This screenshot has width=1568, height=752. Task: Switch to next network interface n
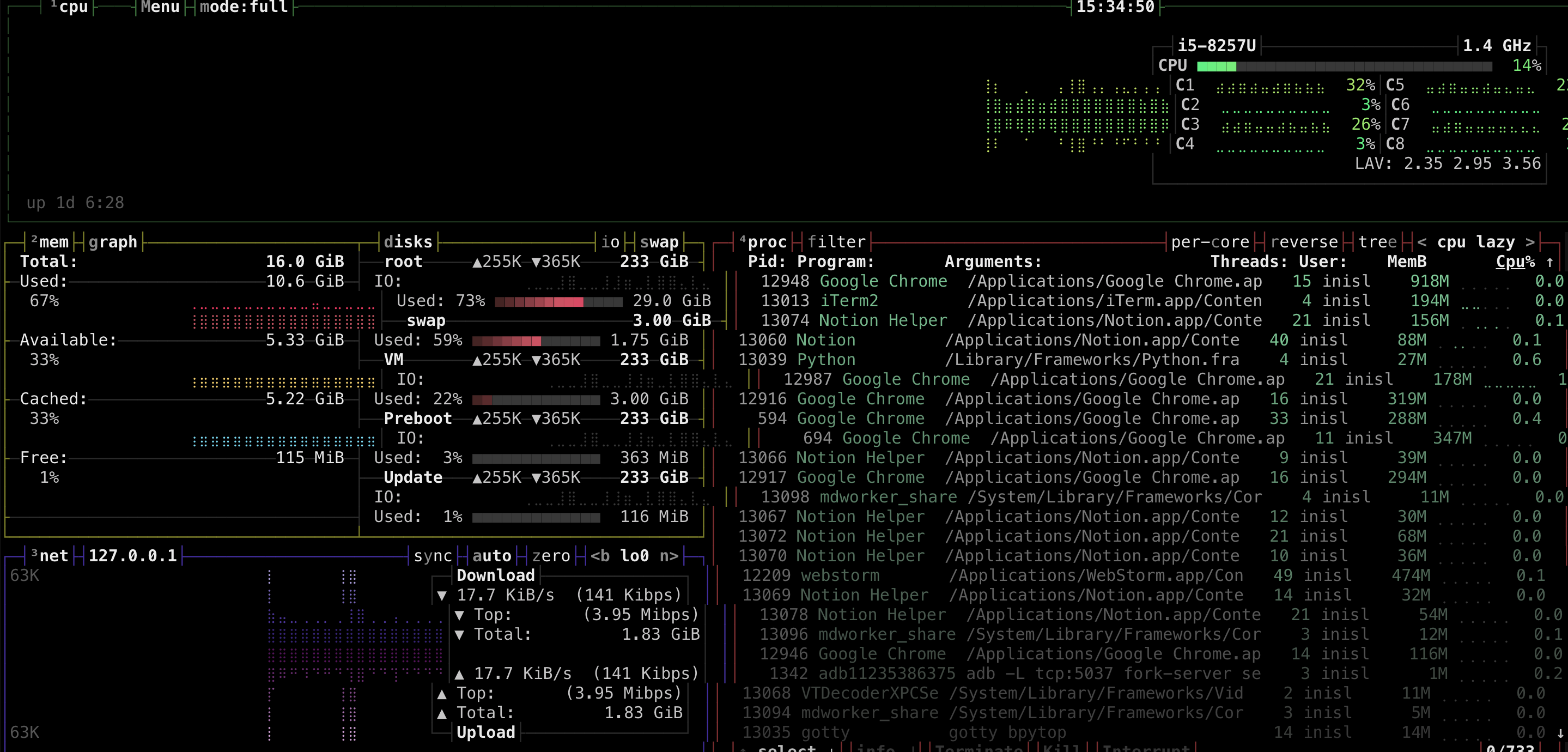coord(668,556)
